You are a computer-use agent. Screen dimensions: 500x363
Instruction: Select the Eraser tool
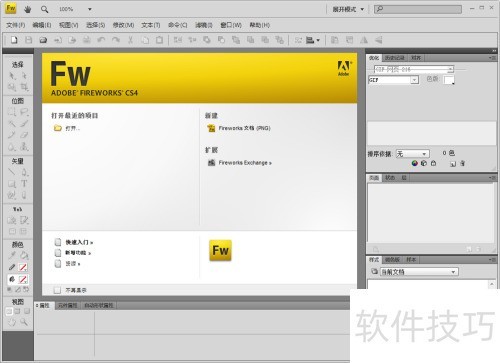point(24,135)
